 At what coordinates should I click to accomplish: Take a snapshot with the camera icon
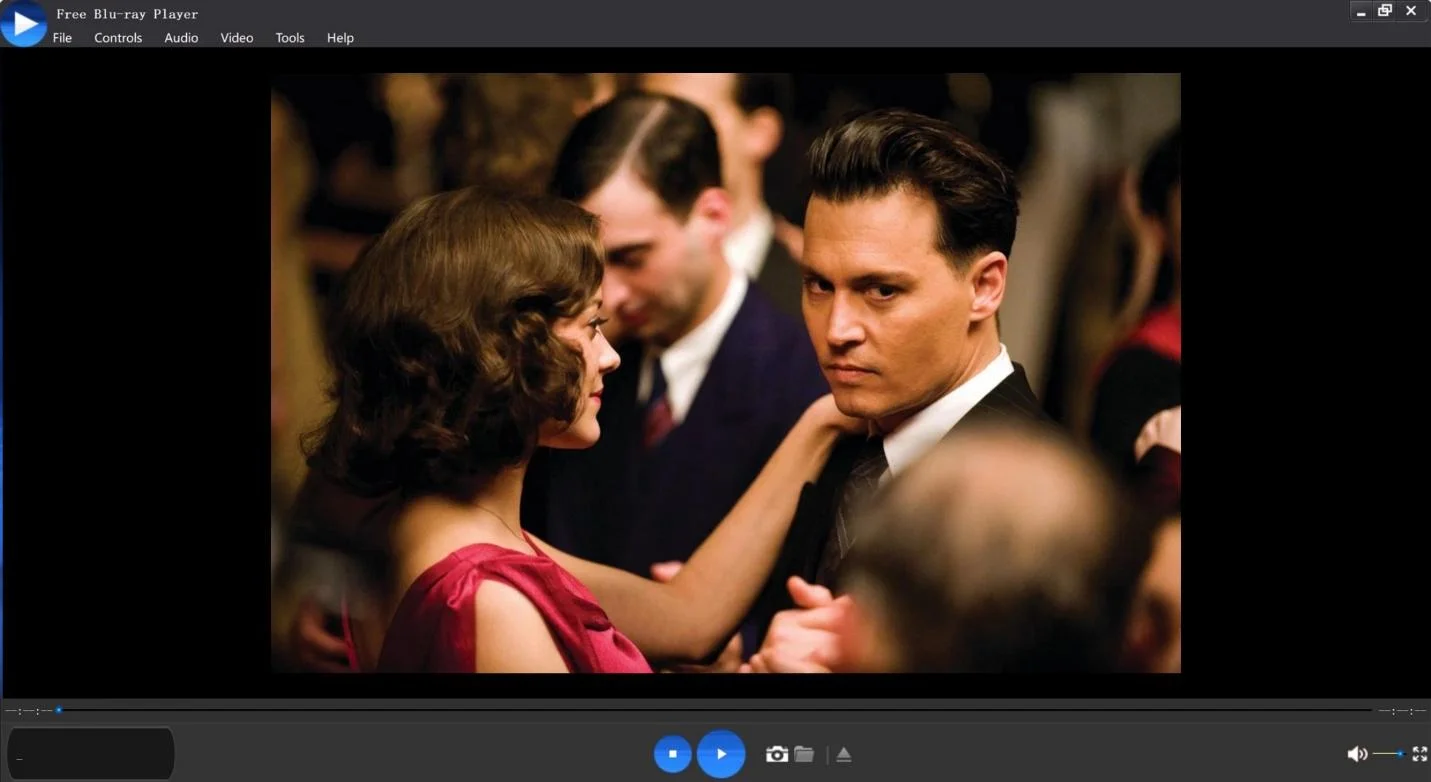(x=777, y=754)
